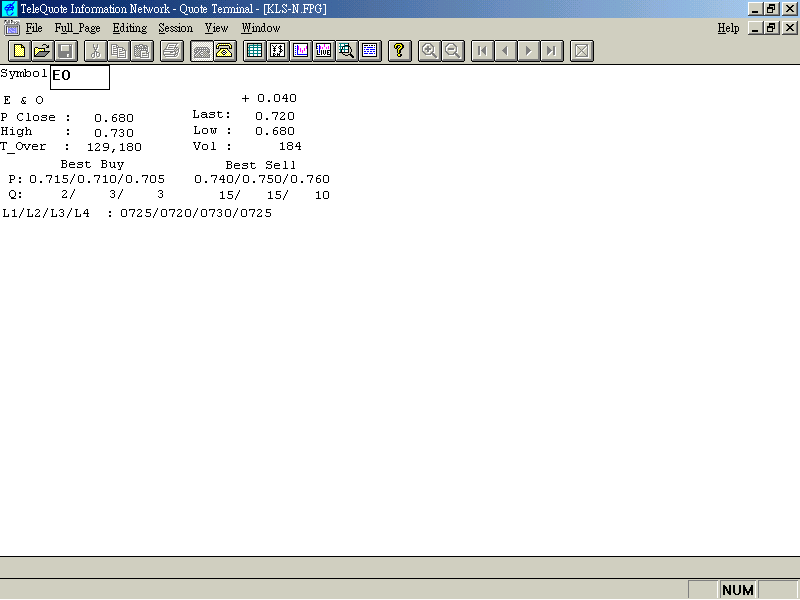This screenshot has width=800, height=600.
Task: Go to previous page arrow icon
Action: coord(506,51)
